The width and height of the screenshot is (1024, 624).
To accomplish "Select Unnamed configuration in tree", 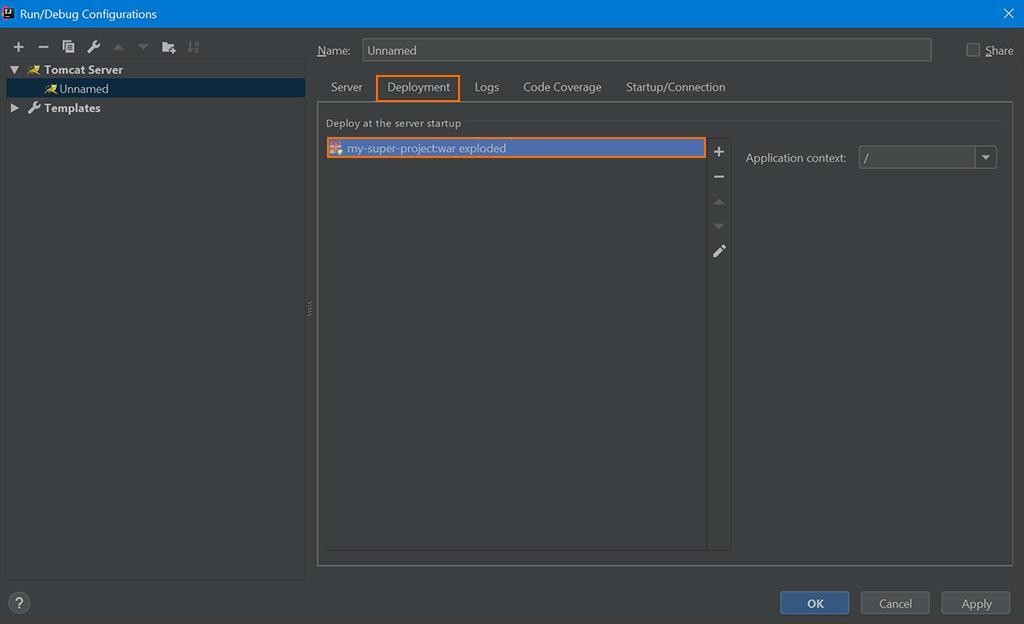I will tap(155, 89).
